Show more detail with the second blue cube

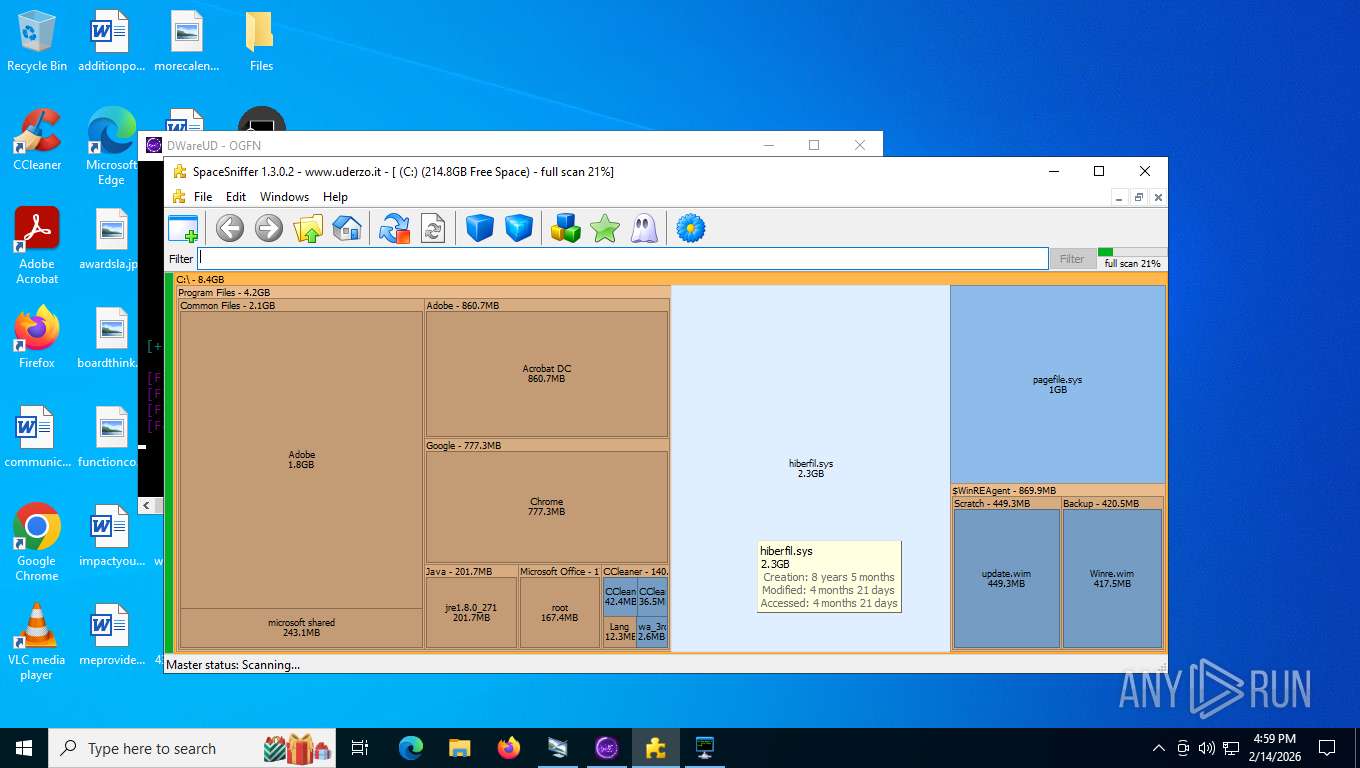tap(519, 228)
